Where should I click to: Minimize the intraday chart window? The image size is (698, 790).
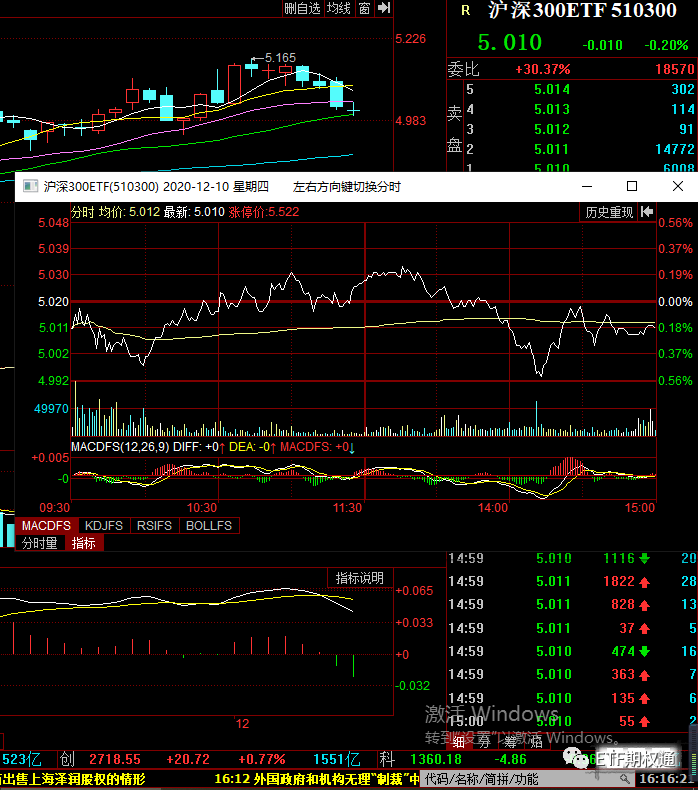[587, 186]
